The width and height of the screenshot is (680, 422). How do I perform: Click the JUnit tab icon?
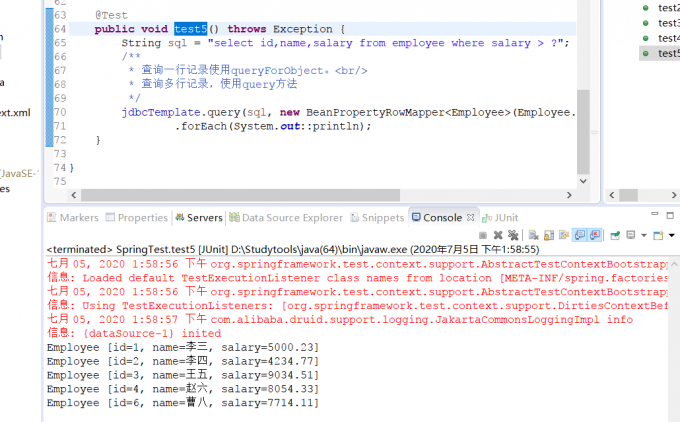487,218
